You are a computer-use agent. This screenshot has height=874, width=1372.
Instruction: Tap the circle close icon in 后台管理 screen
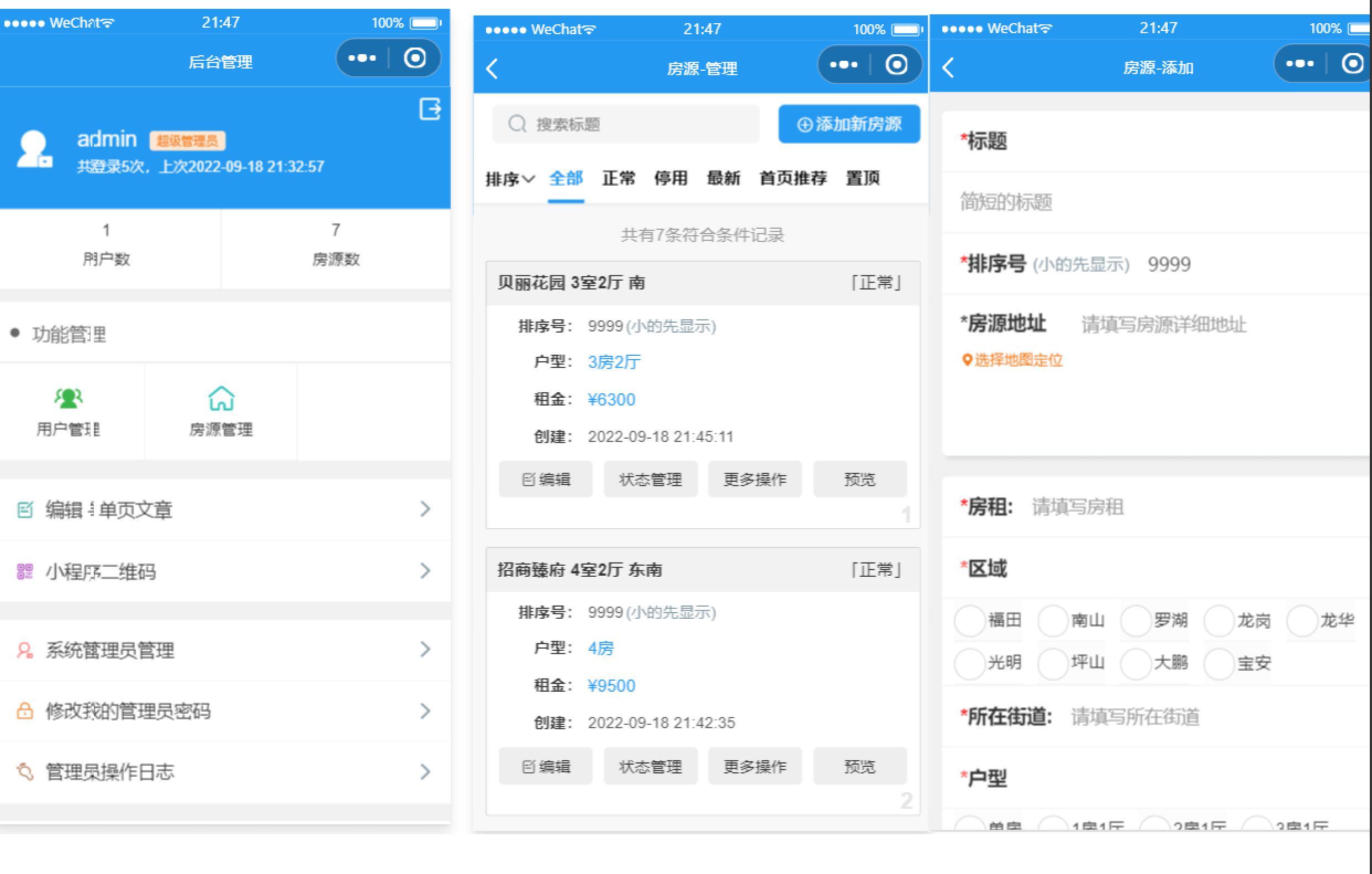click(x=415, y=58)
